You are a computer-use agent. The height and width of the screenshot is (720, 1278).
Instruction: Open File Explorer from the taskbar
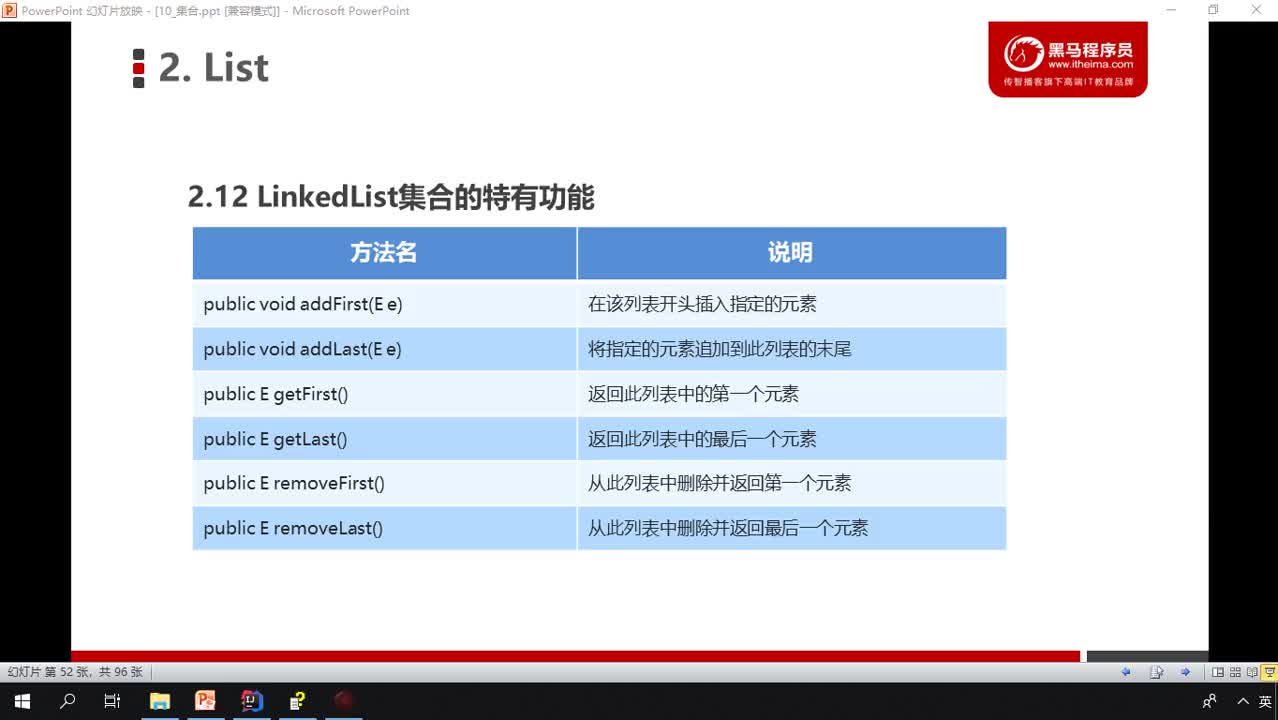pos(160,701)
